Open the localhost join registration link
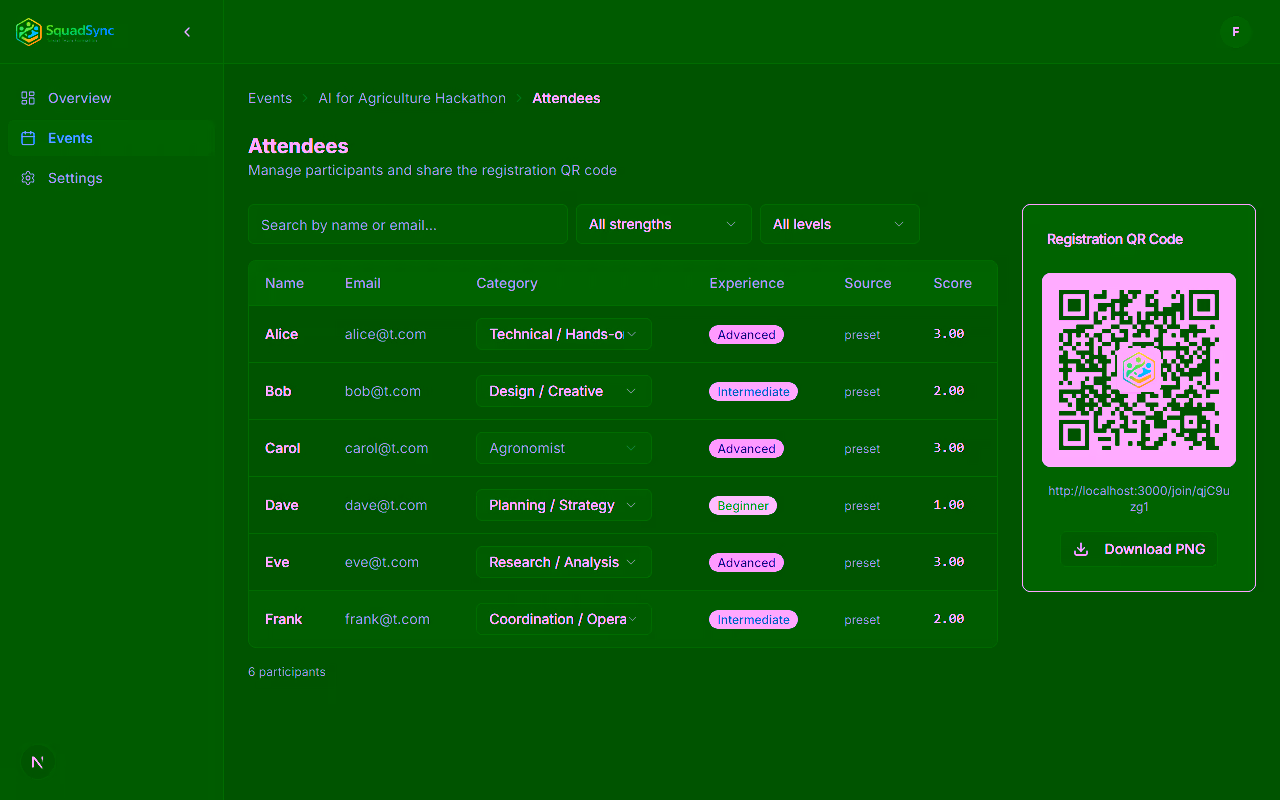The image size is (1280, 800). 1139,499
